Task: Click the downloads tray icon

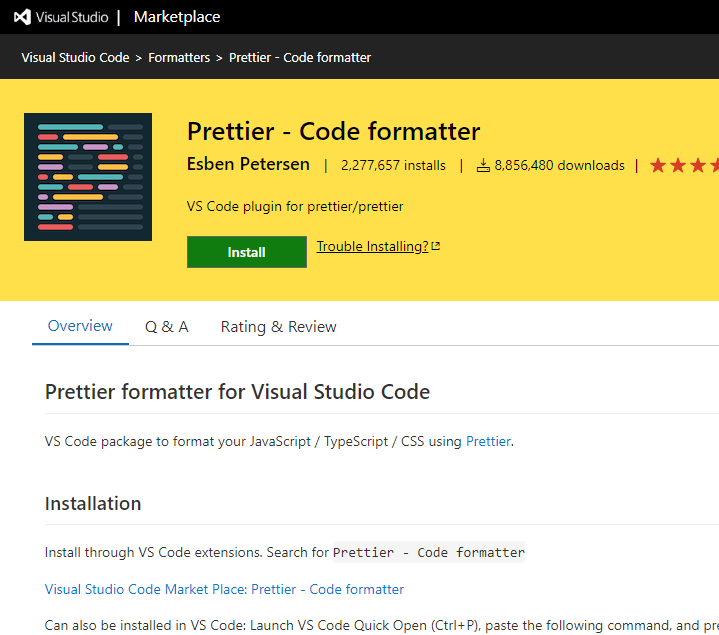Action: [x=483, y=165]
